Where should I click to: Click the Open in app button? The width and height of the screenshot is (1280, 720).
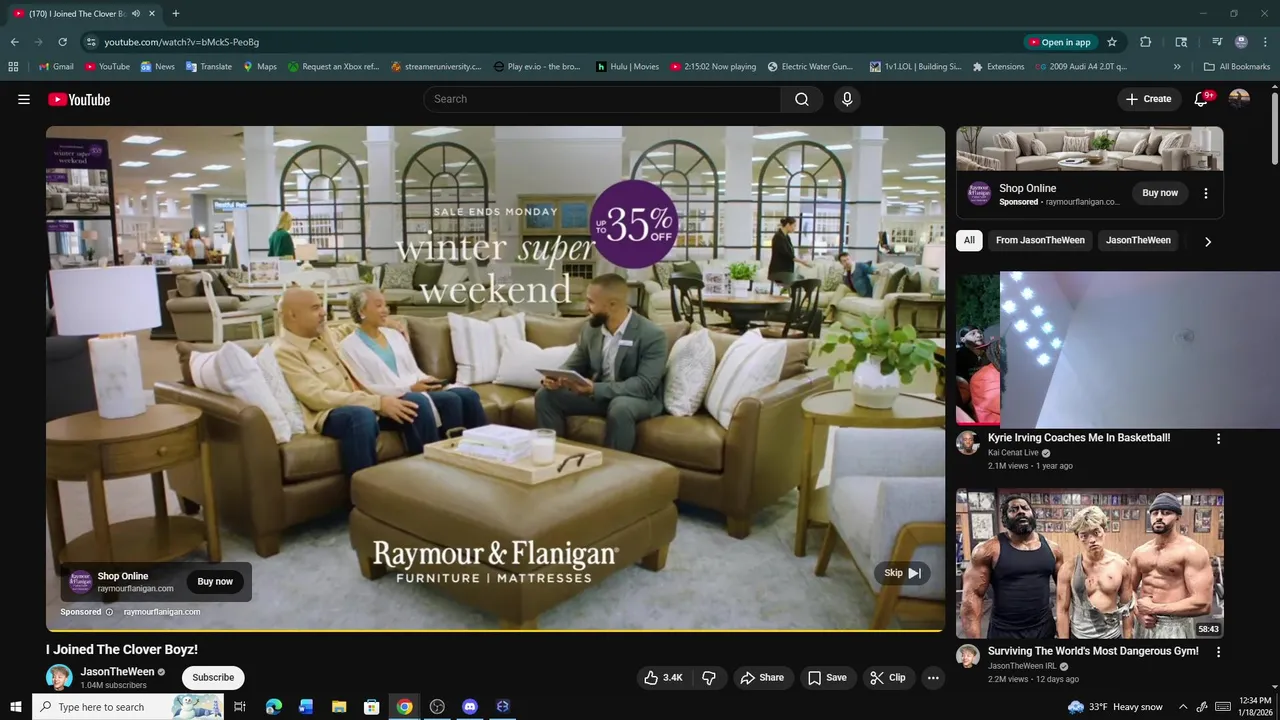click(1060, 42)
